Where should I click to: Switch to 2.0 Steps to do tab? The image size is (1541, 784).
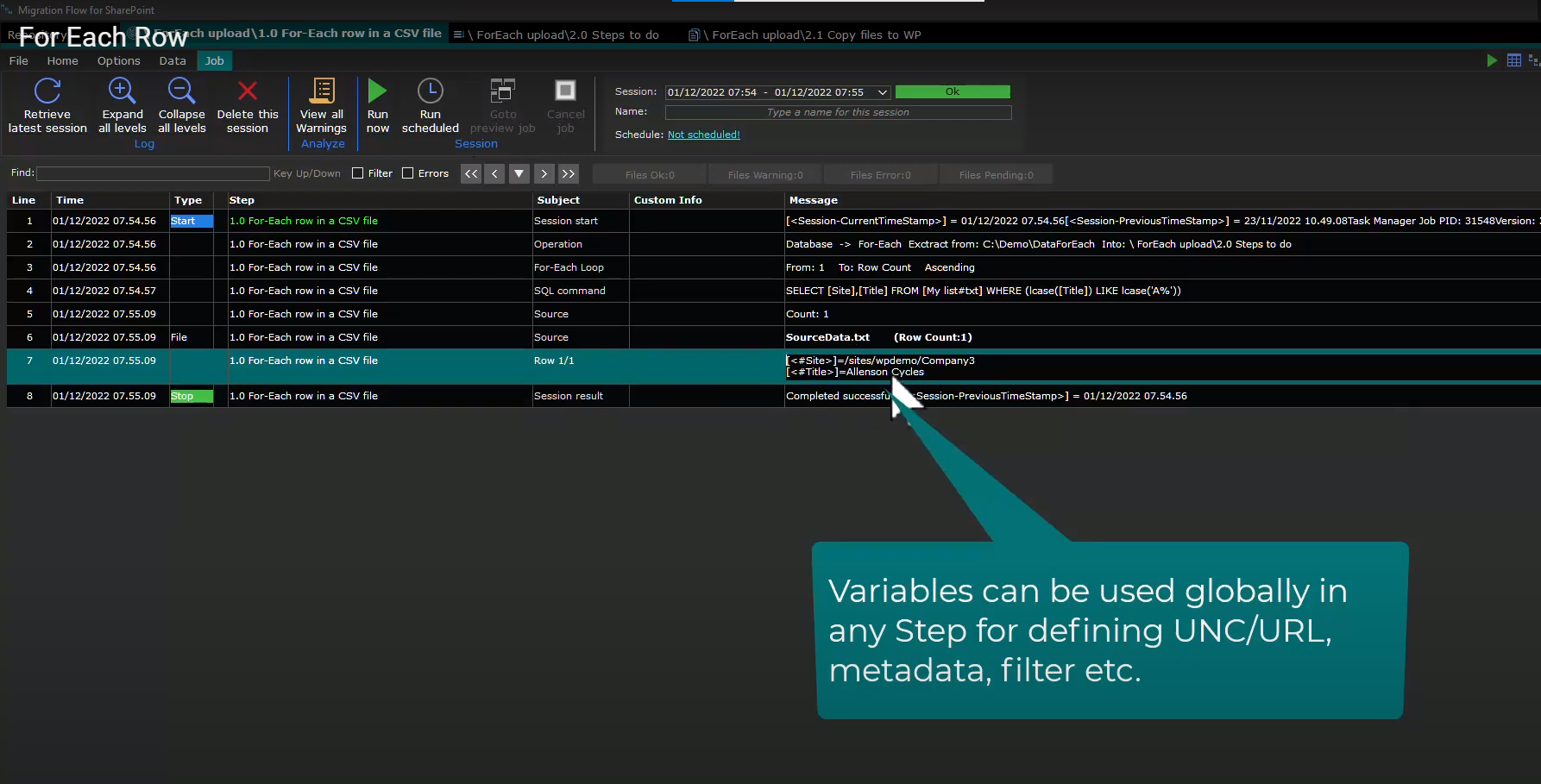click(557, 34)
